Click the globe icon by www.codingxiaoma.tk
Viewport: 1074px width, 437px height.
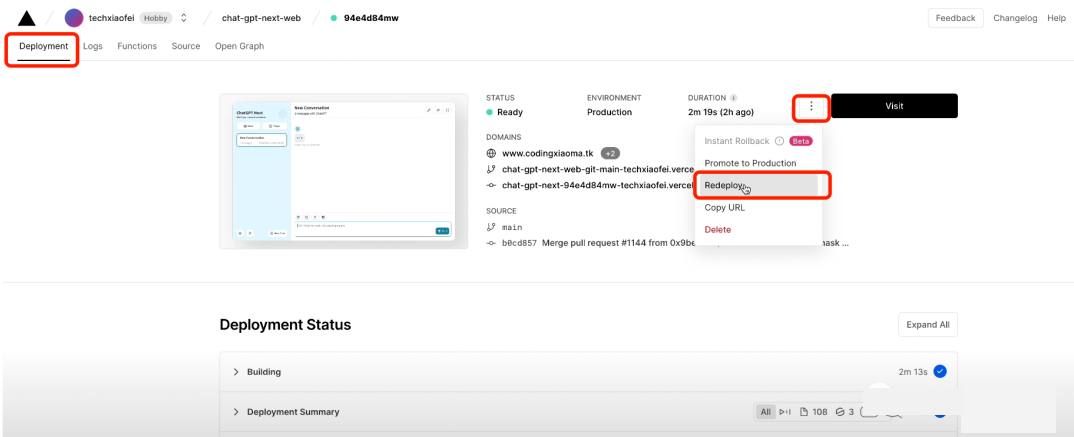click(x=490, y=153)
